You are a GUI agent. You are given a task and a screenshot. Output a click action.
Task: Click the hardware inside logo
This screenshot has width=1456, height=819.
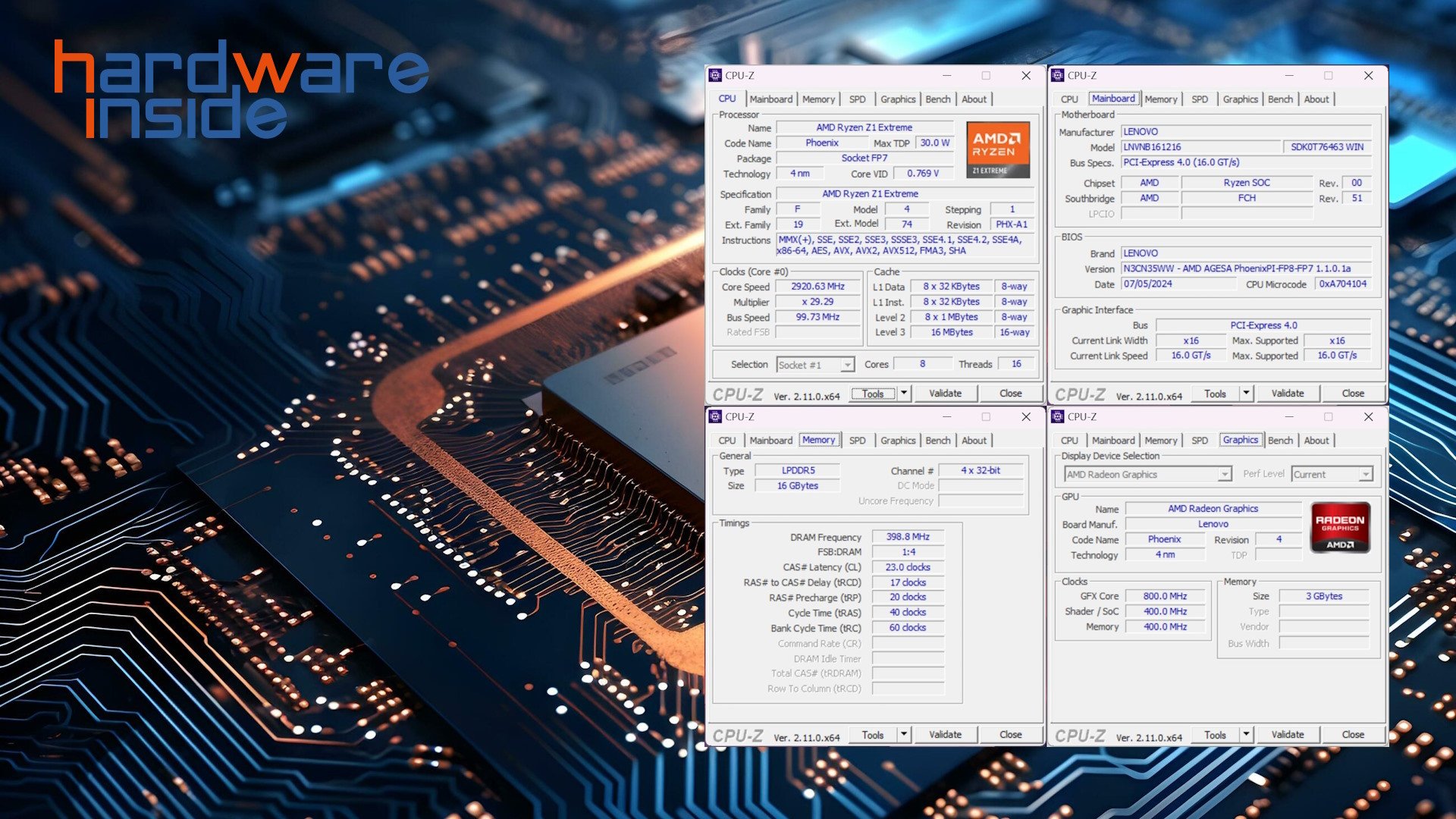[x=241, y=89]
